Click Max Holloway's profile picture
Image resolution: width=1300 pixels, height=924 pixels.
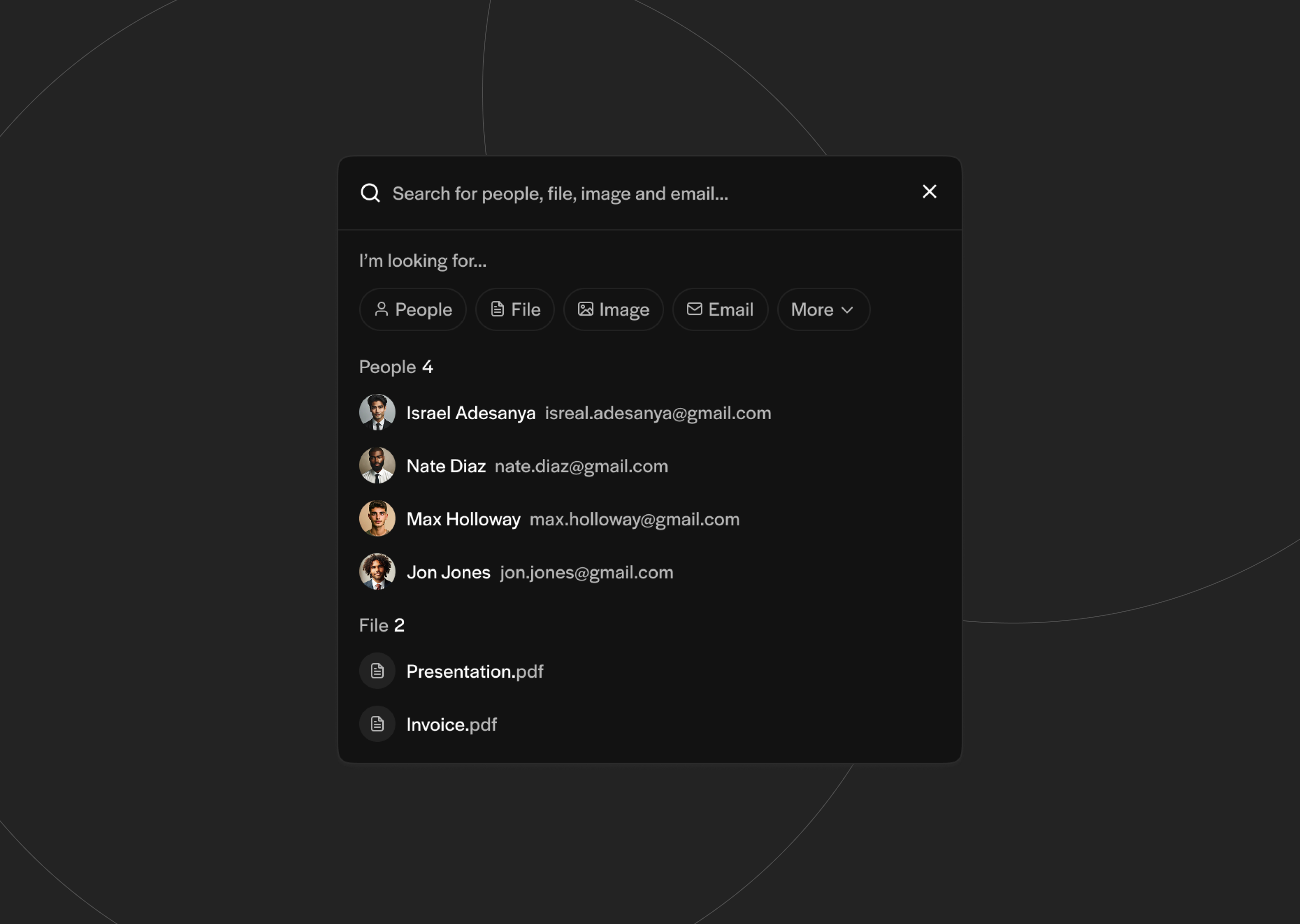(x=377, y=518)
